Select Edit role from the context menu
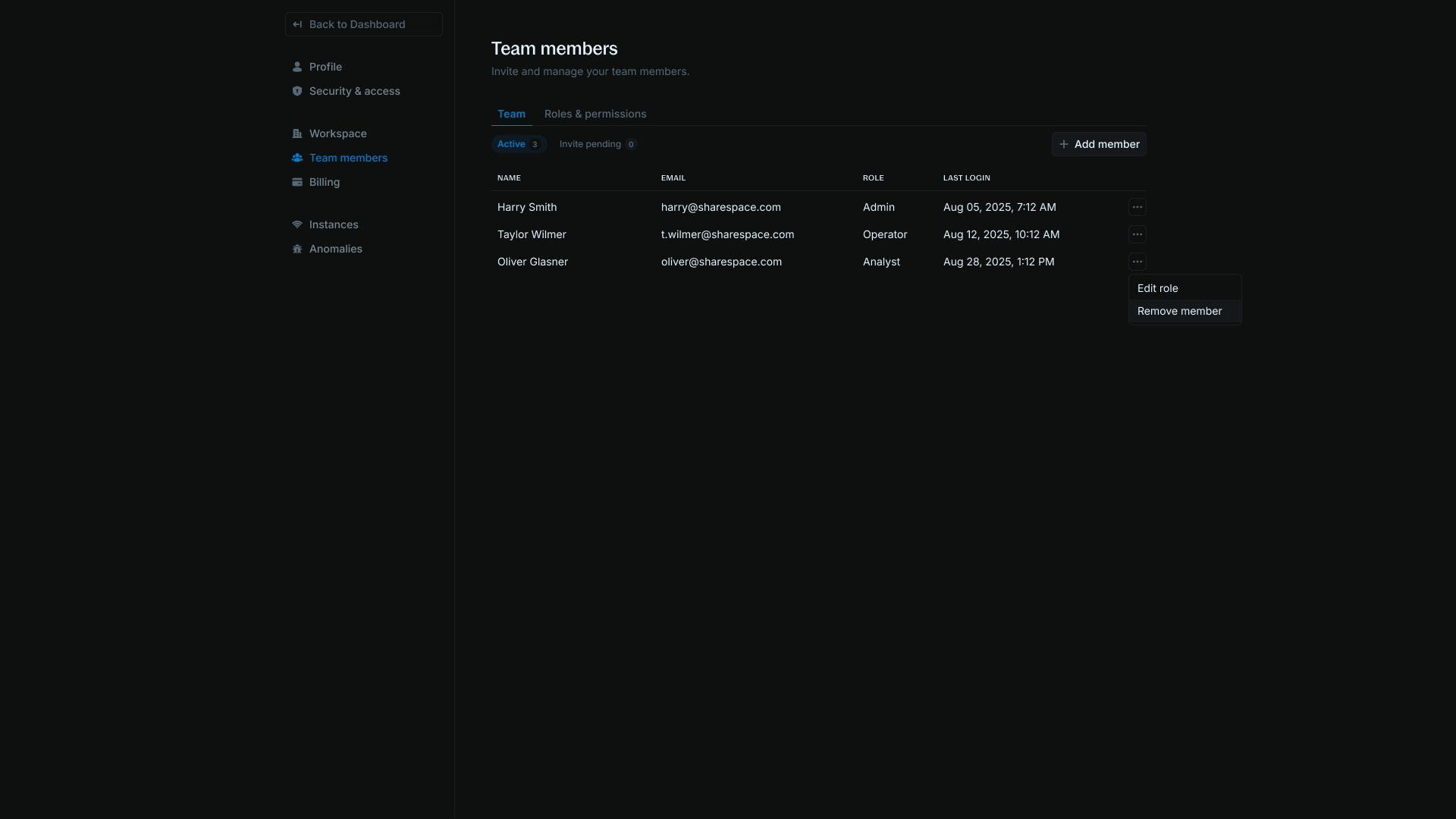1456x819 pixels. point(1157,288)
